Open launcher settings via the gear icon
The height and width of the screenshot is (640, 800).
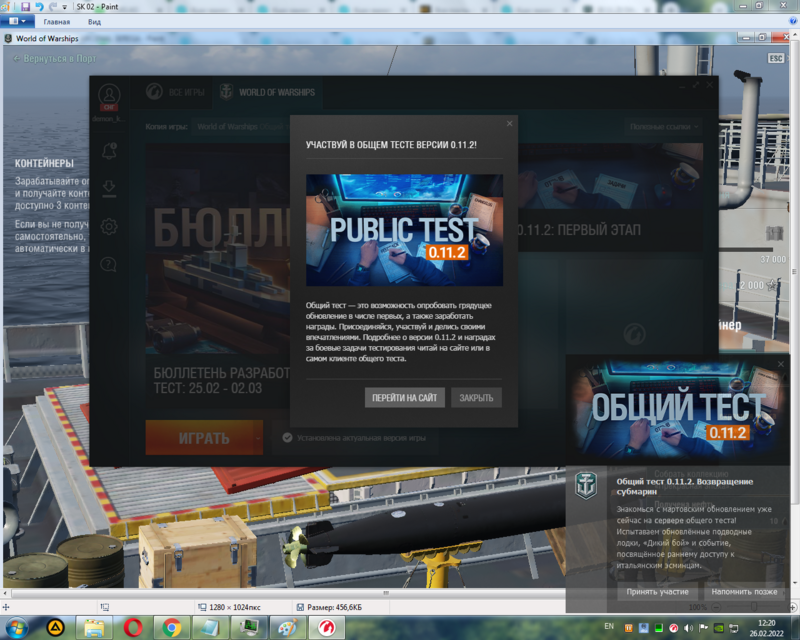[x=109, y=226]
